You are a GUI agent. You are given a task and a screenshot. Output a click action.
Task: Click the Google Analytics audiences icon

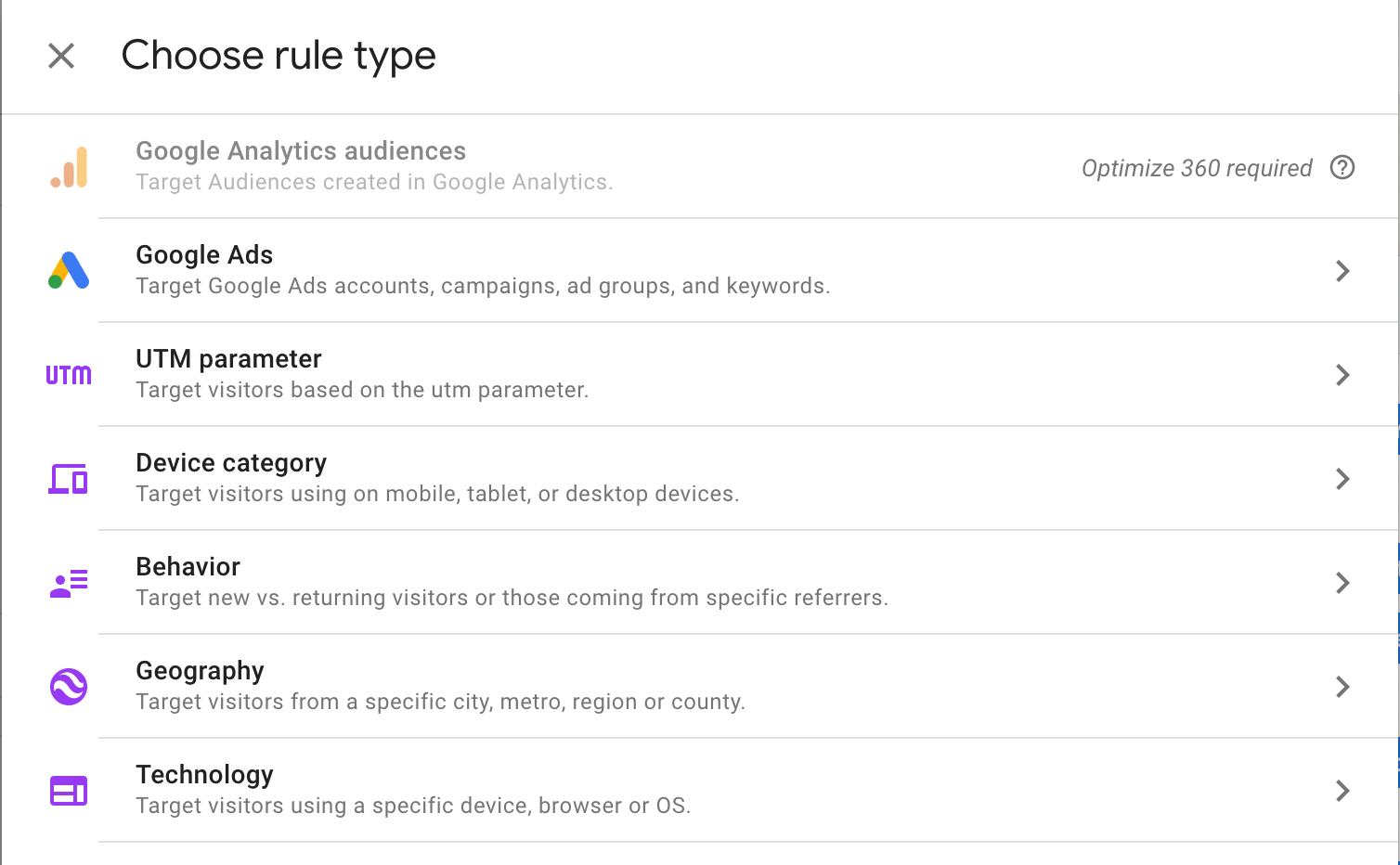click(69, 168)
